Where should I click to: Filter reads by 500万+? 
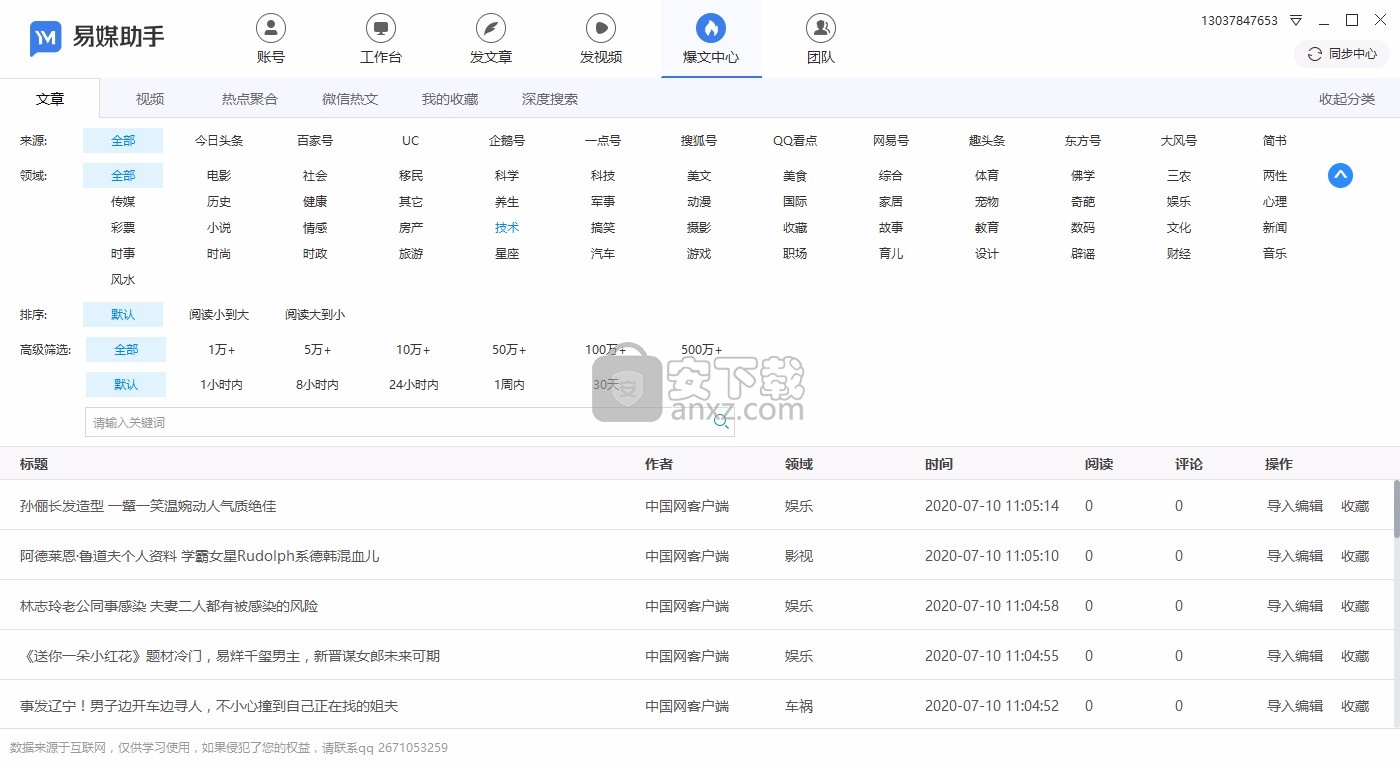[x=702, y=350]
